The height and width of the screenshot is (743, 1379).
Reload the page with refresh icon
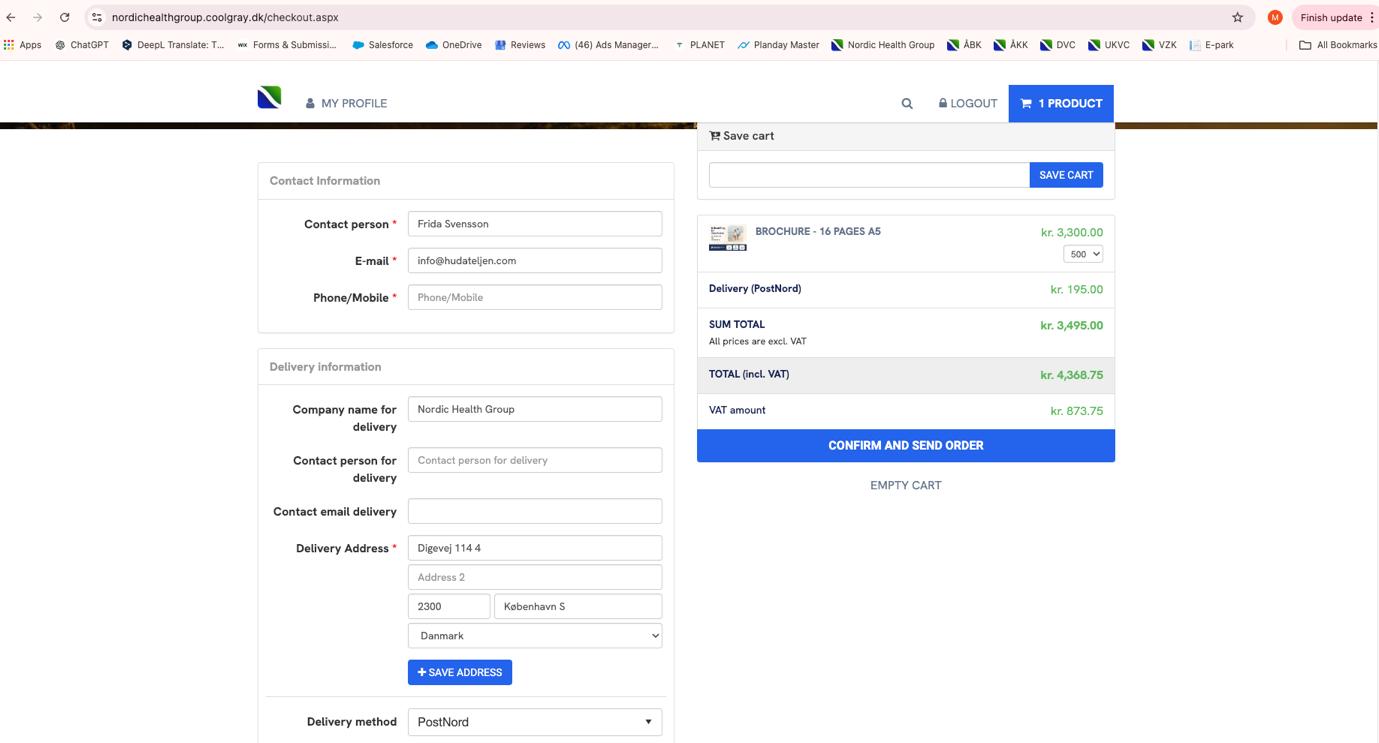(65, 17)
